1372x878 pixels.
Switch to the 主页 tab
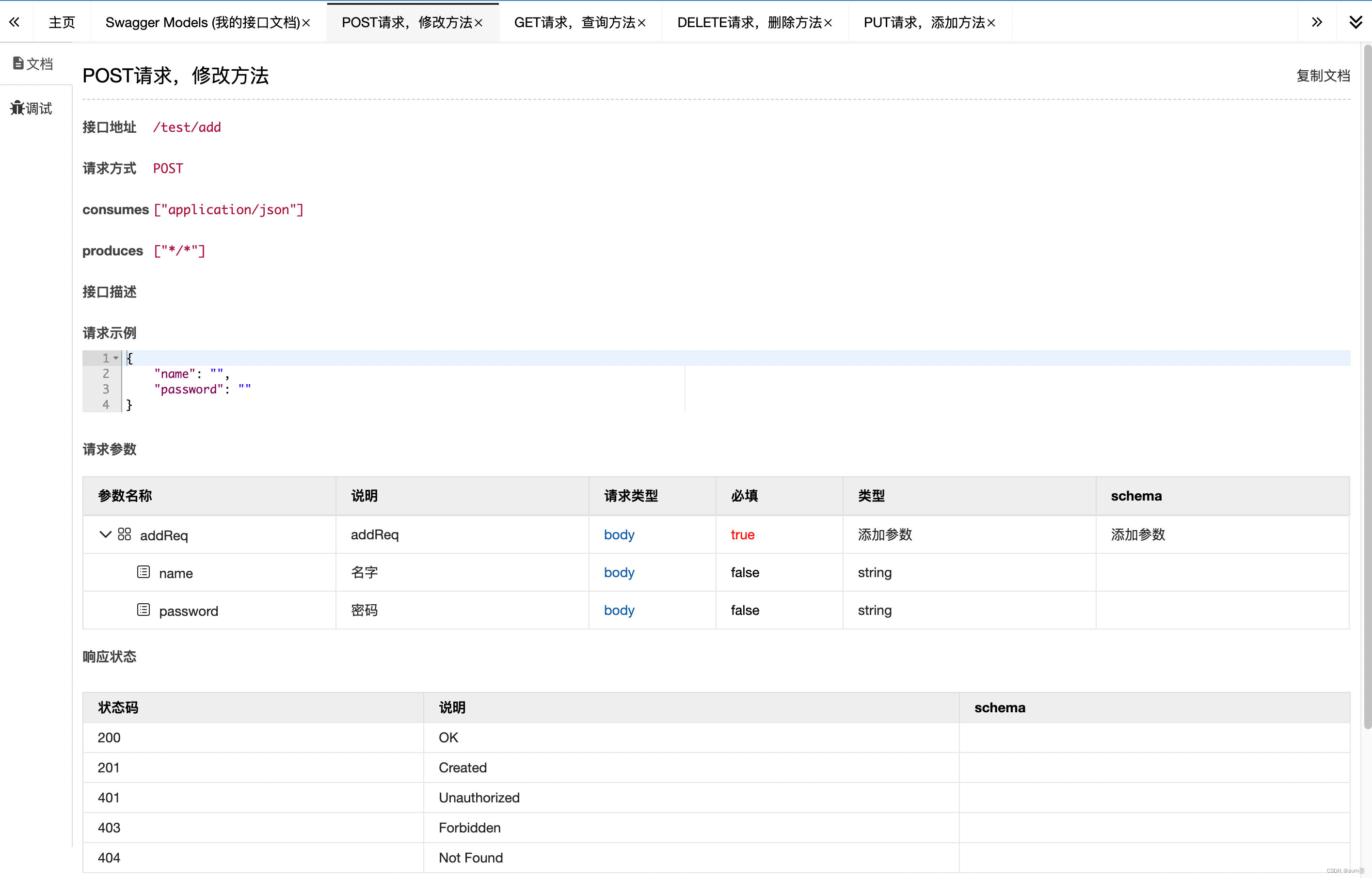pyautogui.click(x=62, y=22)
